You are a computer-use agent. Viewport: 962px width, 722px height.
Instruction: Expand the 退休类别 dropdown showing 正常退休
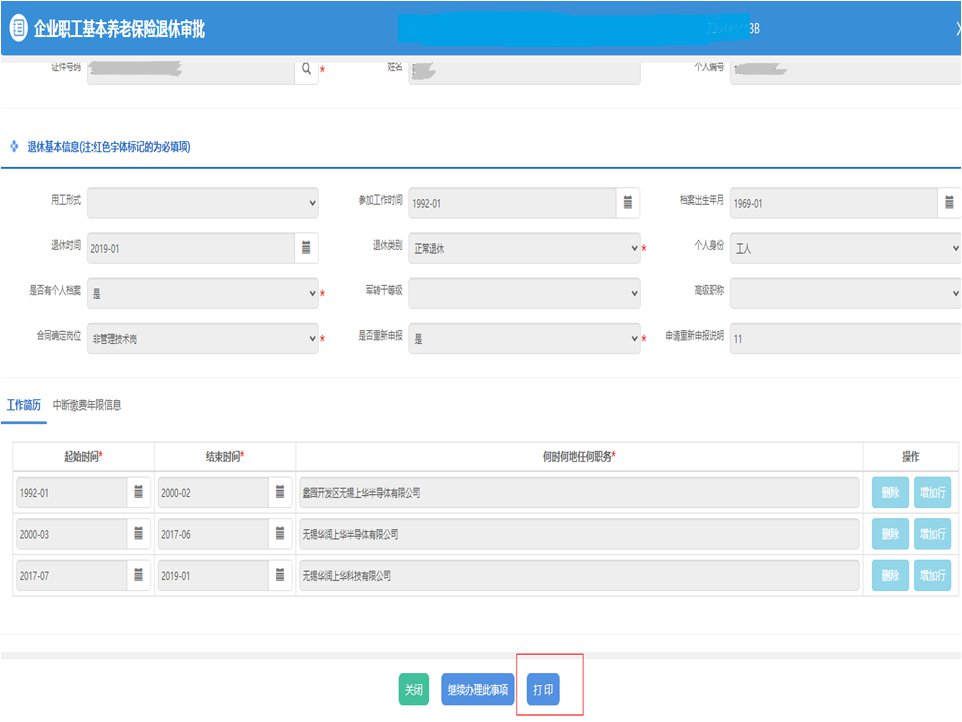524,248
